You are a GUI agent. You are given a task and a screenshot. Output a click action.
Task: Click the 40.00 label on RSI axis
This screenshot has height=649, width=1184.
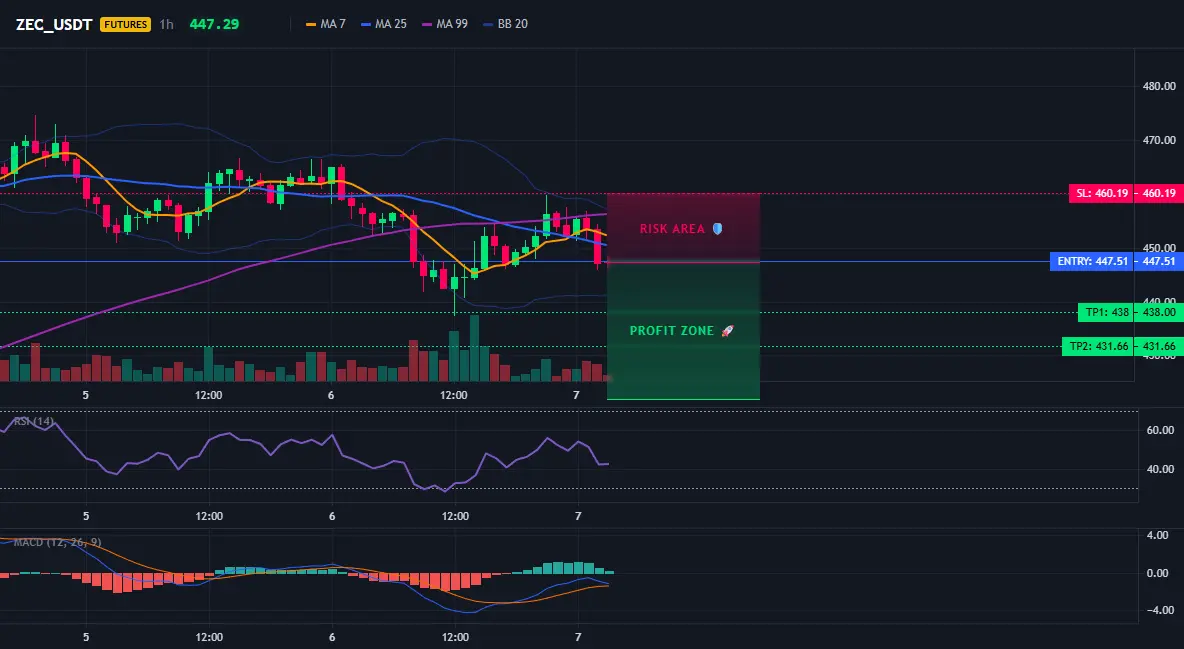pyautogui.click(x=1160, y=469)
